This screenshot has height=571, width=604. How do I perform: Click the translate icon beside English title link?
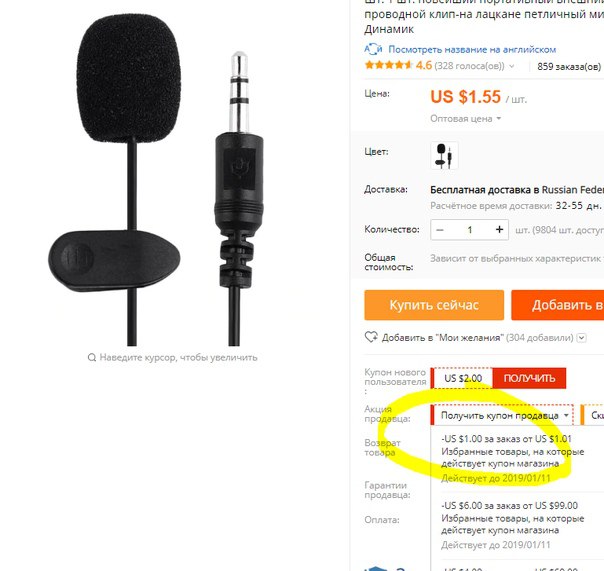pos(373,49)
